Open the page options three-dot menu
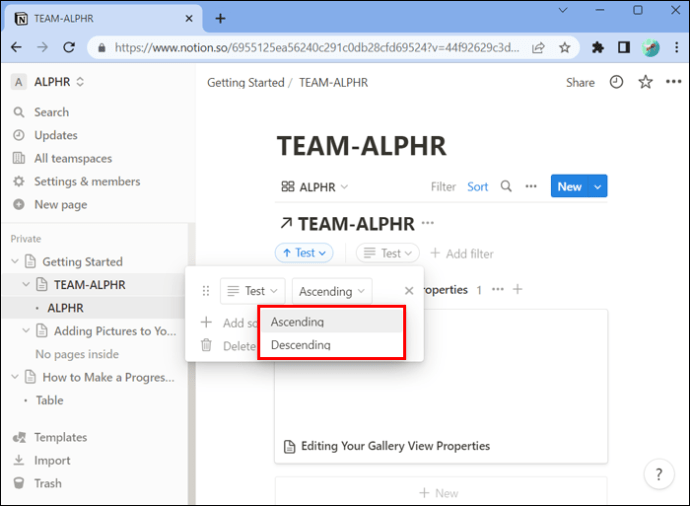The height and width of the screenshot is (506, 690). click(673, 82)
